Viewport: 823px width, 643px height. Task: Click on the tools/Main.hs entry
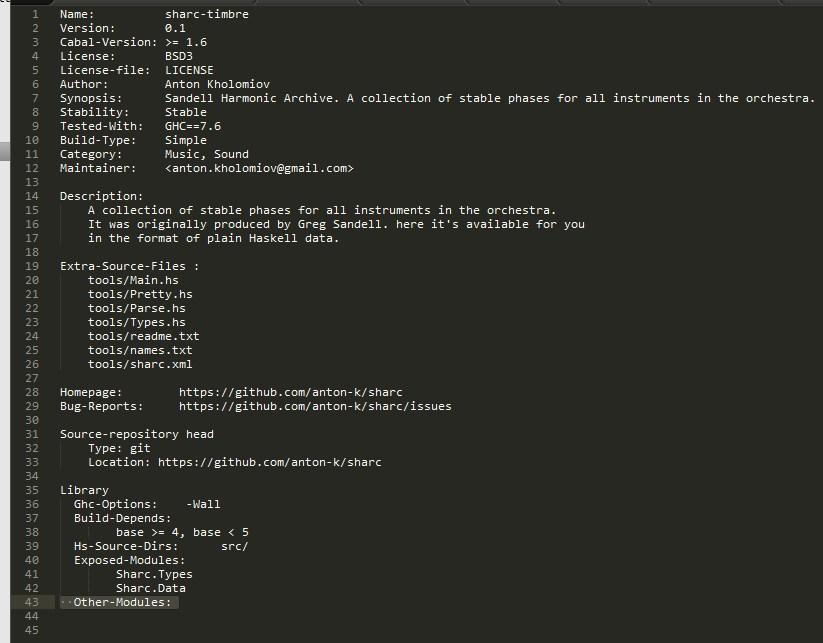click(133, 280)
